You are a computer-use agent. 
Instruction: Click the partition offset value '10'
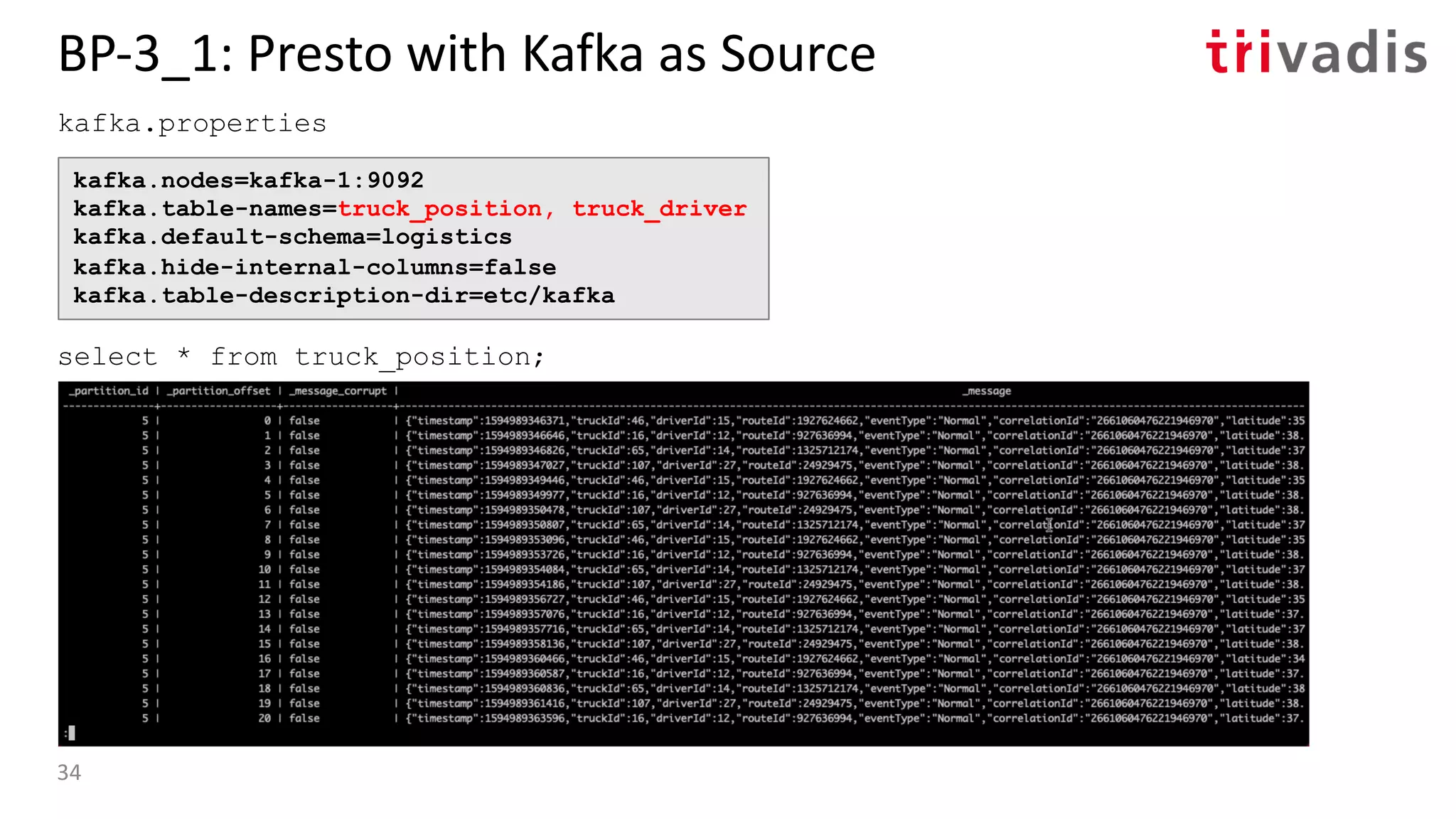click(x=264, y=569)
